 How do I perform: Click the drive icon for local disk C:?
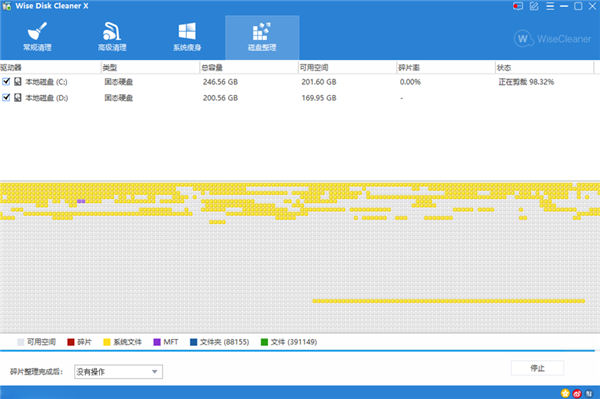point(18,81)
